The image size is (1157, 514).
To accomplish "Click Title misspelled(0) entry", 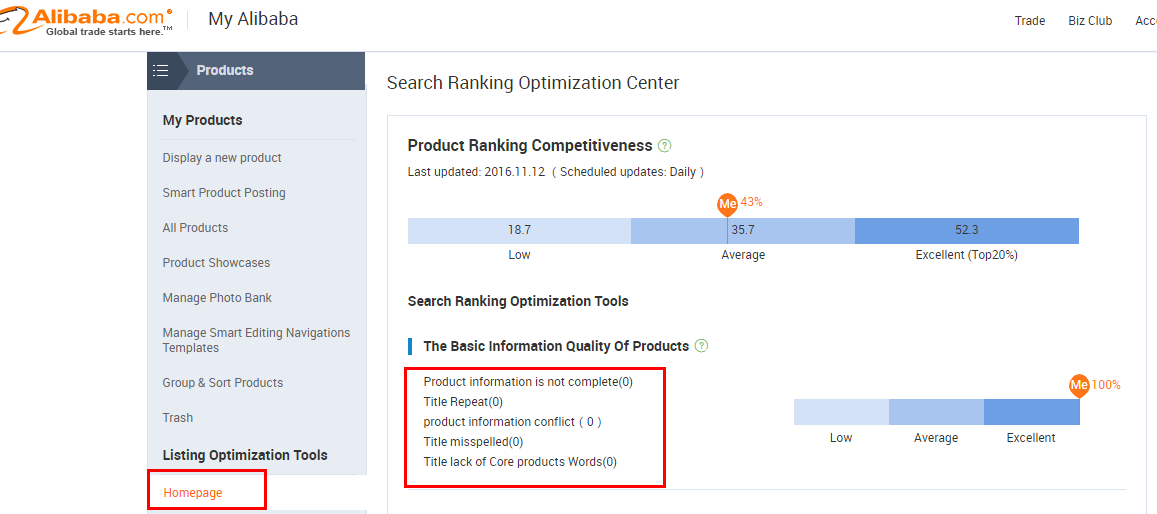I will click(x=473, y=442).
